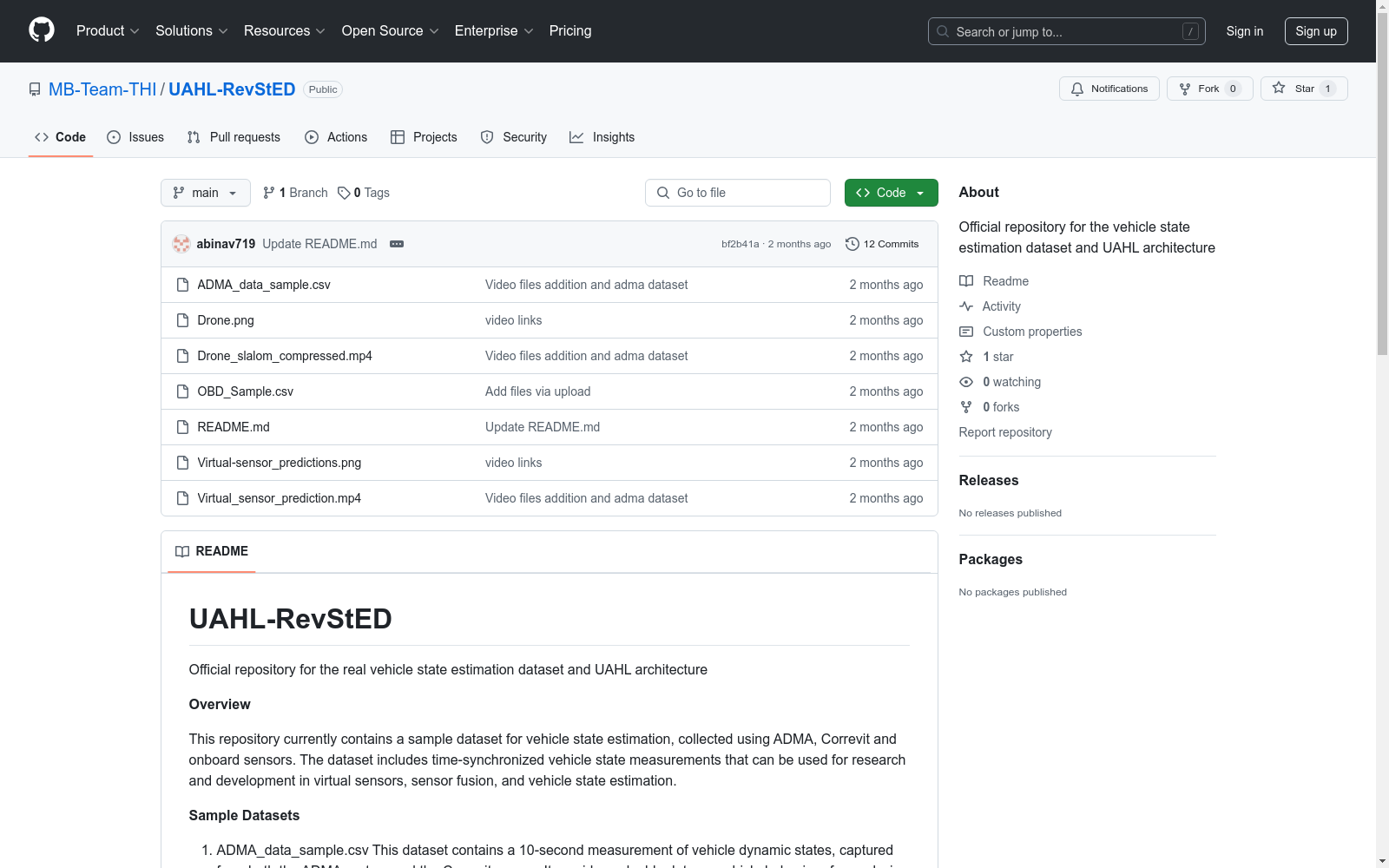Click the fork icon beside 0 forks
The height and width of the screenshot is (868, 1389).
pyautogui.click(x=966, y=407)
